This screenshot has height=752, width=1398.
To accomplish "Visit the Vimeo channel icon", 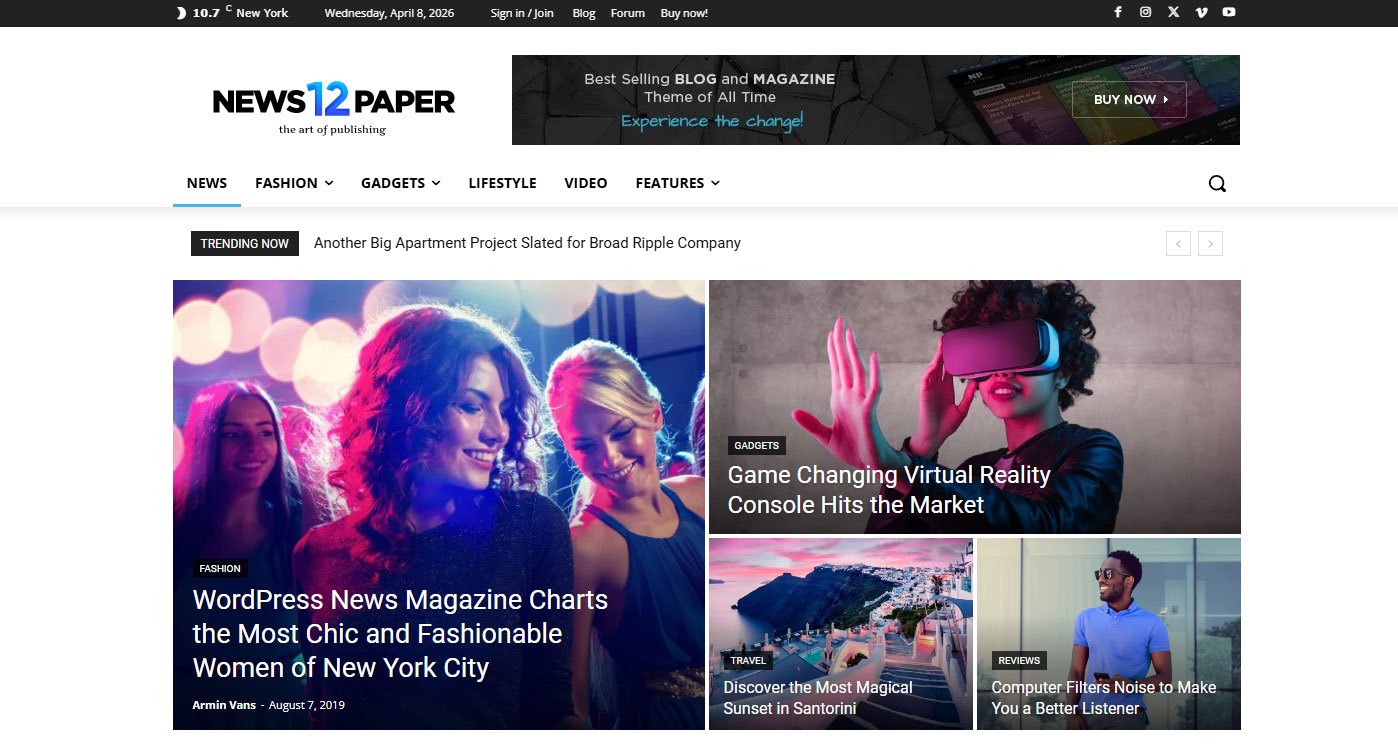I will tap(1201, 12).
